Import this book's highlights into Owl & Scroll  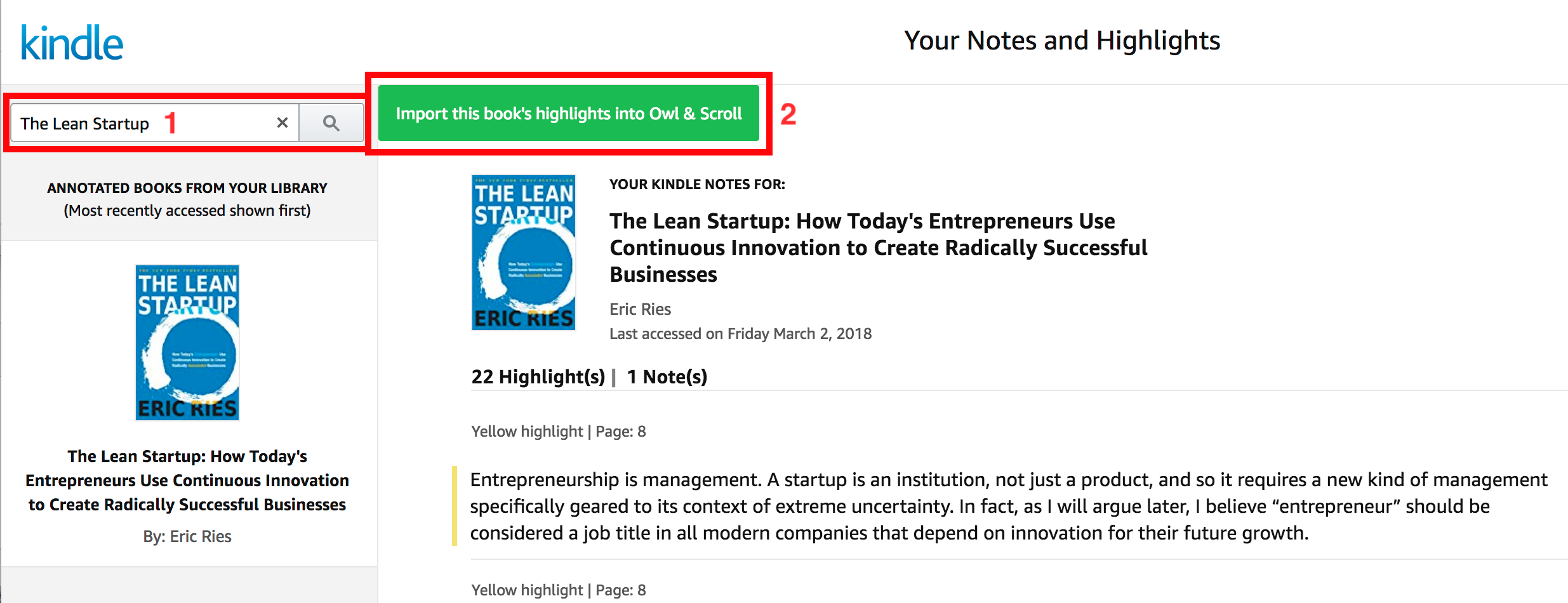pos(569,113)
